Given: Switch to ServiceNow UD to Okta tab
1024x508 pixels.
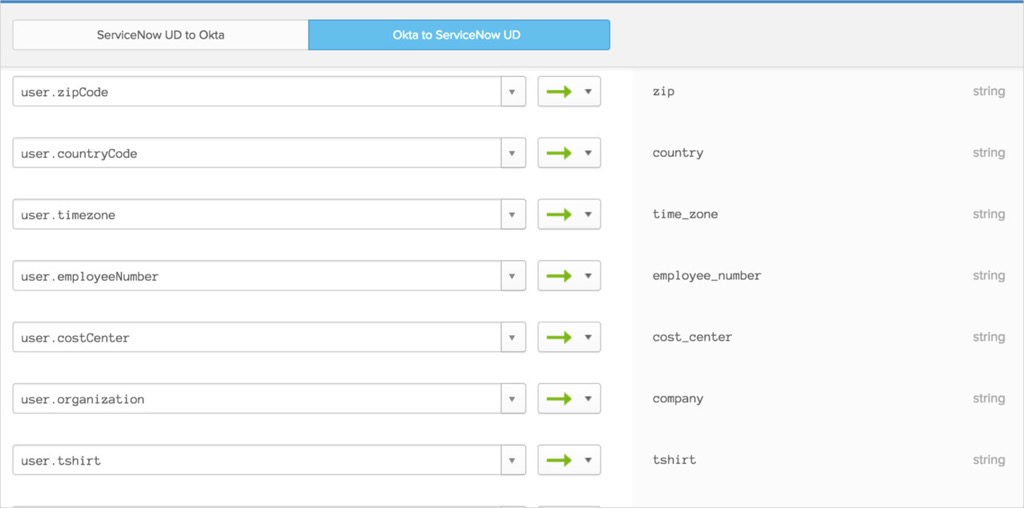Looking at the screenshot, I should [160, 35].
